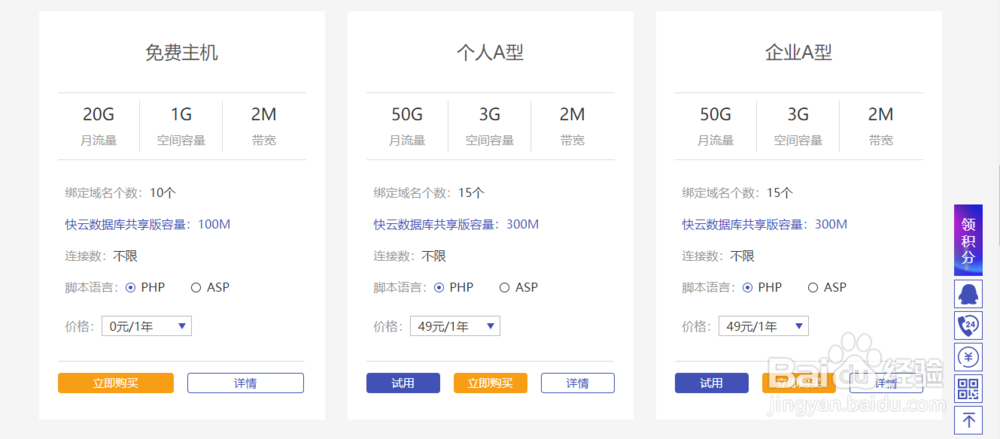Click the back-to-top arrow icon

coord(968,420)
